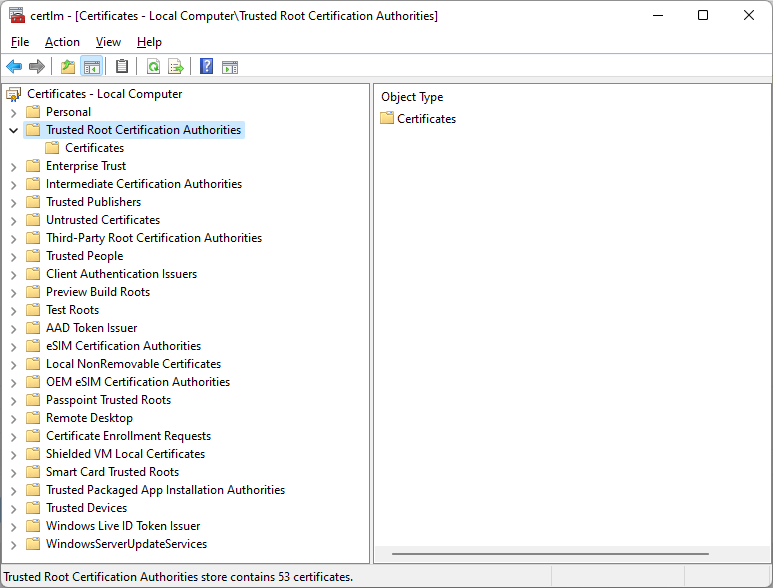
Task: Expand Intermediate Certification Authorities node
Action: [13, 184]
